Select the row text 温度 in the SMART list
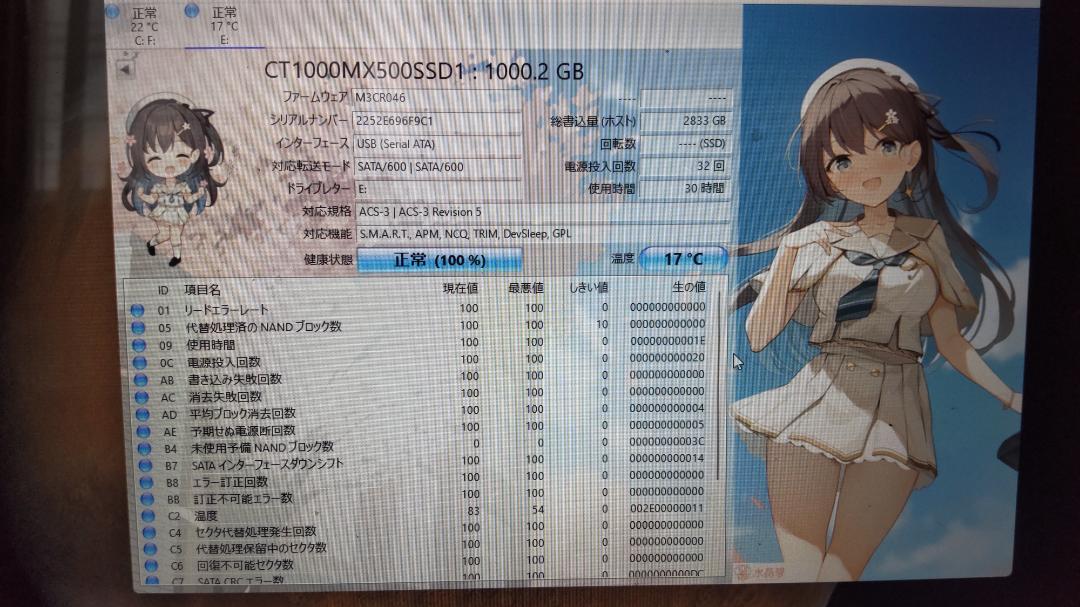Screen dimensions: 1080x607 (x=206, y=515)
